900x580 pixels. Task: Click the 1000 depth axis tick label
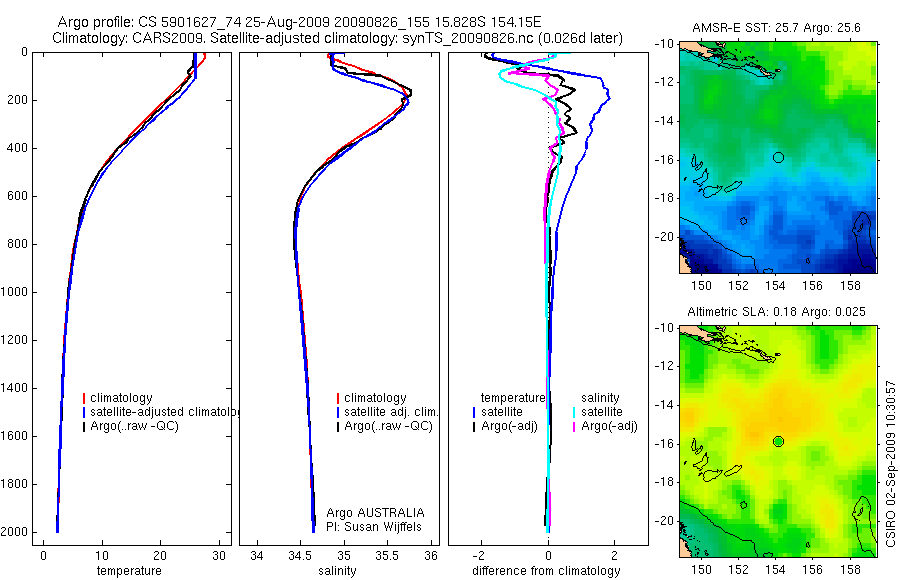click(15, 292)
